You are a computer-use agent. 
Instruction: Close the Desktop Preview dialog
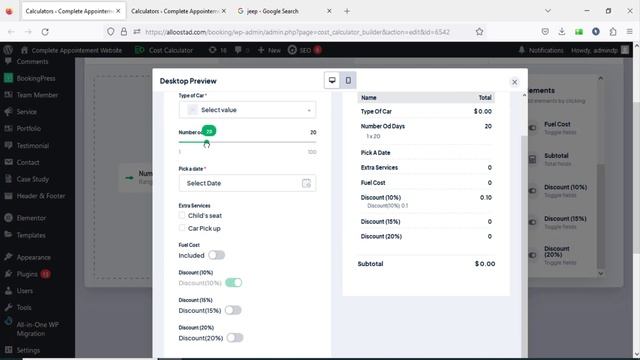(x=515, y=82)
